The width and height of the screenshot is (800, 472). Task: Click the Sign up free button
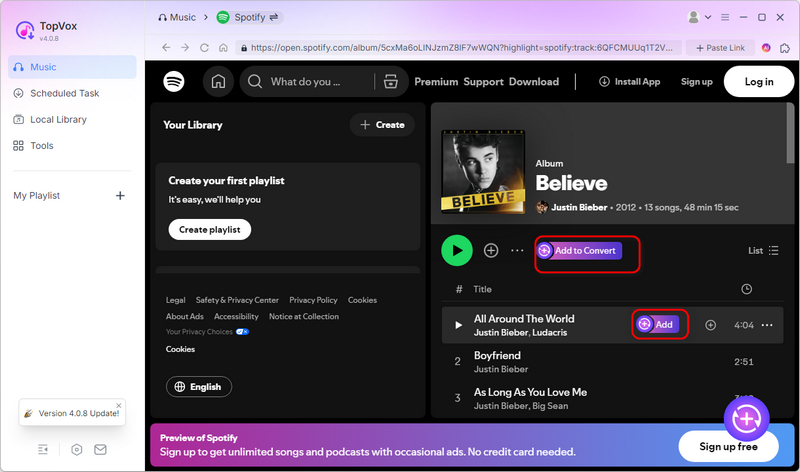tap(728, 446)
